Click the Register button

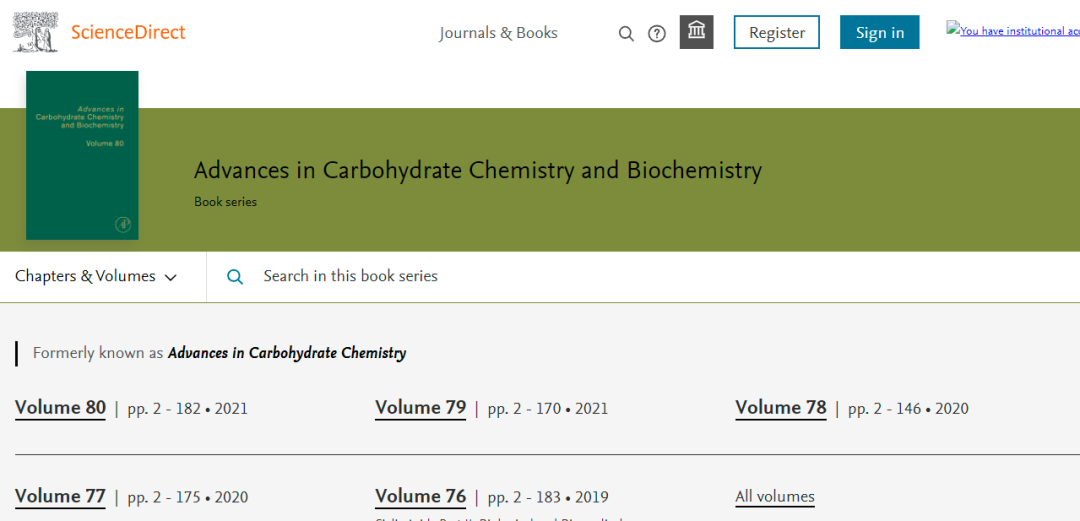click(776, 32)
